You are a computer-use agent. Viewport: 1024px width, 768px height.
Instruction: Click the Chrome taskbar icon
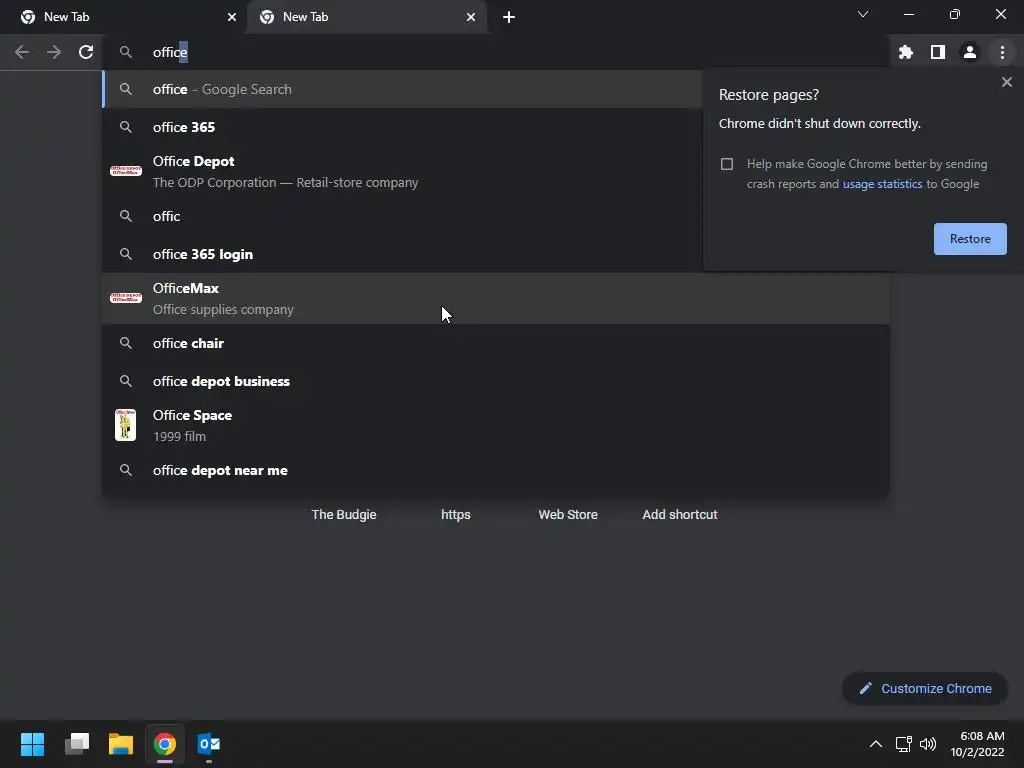tap(165, 744)
